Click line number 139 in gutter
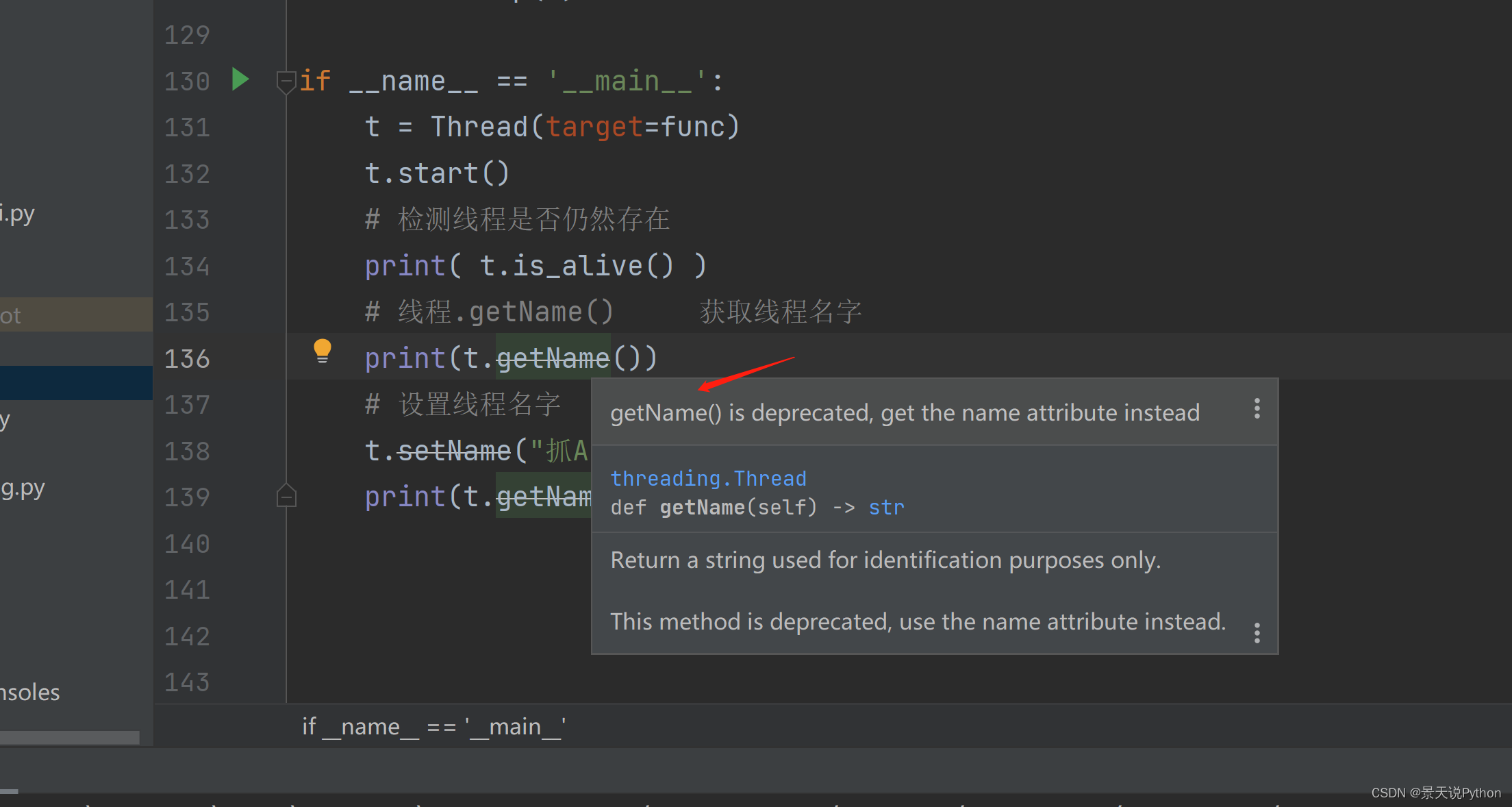 click(187, 497)
